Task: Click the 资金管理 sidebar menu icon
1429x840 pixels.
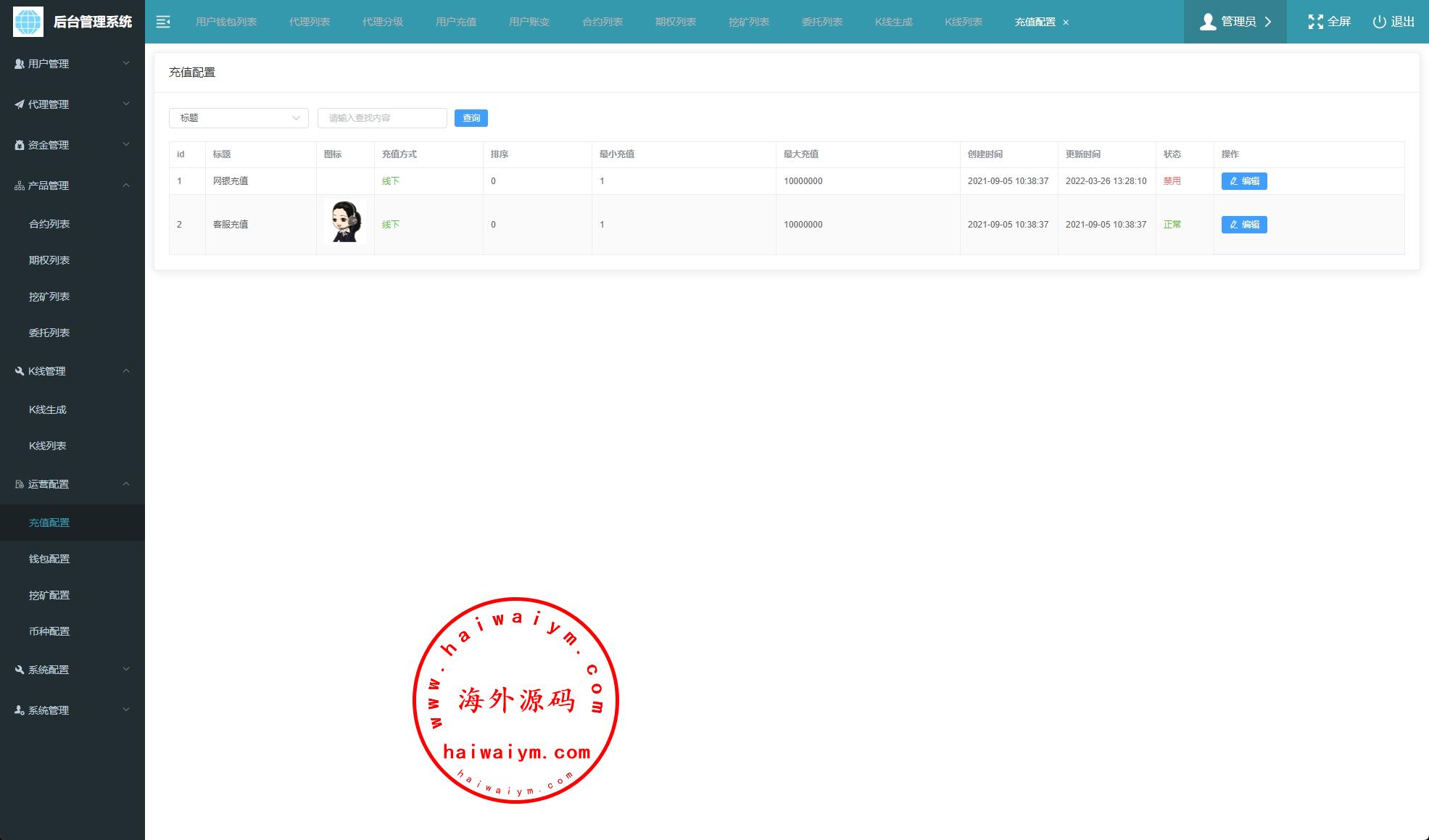Action: [x=20, y=145]
